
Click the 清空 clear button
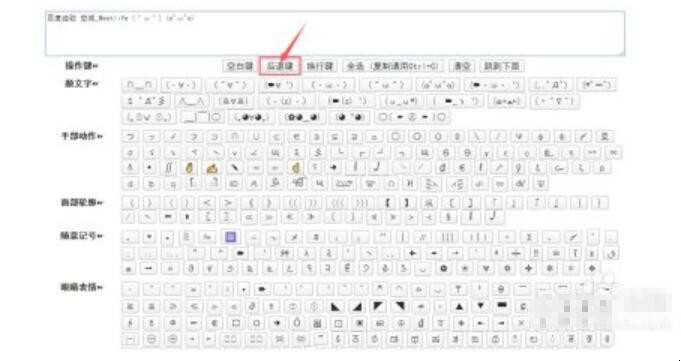click(462, 66)
